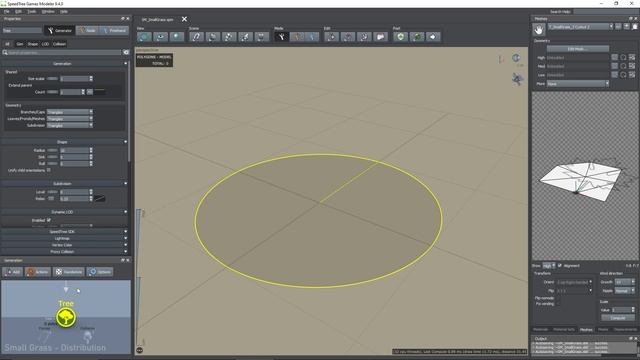The image size is (640, 360).
Task: Click the green shield icon in Post group
Action: (x=400, y=37)
